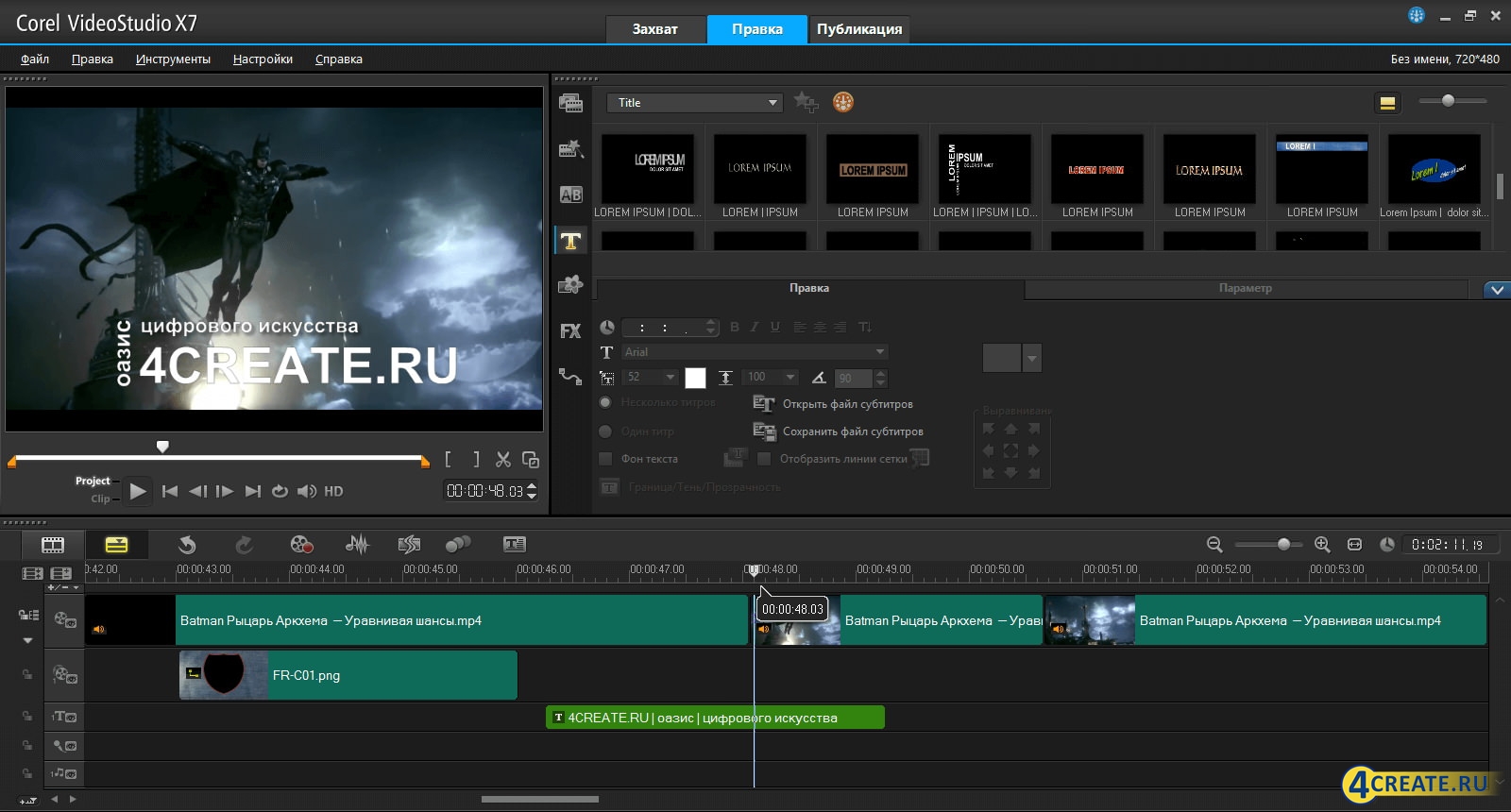Open the Title category dropdown
Image resolution: width=1511 pixels, height=812 pixels.
pyautogui.click(x=695, y=103)
